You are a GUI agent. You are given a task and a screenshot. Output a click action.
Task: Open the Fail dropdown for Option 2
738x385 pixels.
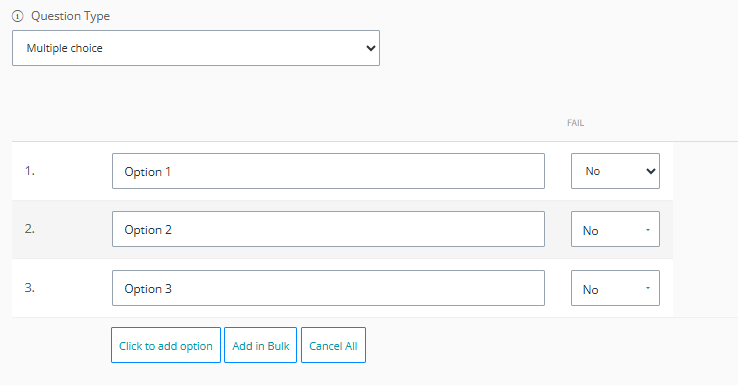[615, 229]
